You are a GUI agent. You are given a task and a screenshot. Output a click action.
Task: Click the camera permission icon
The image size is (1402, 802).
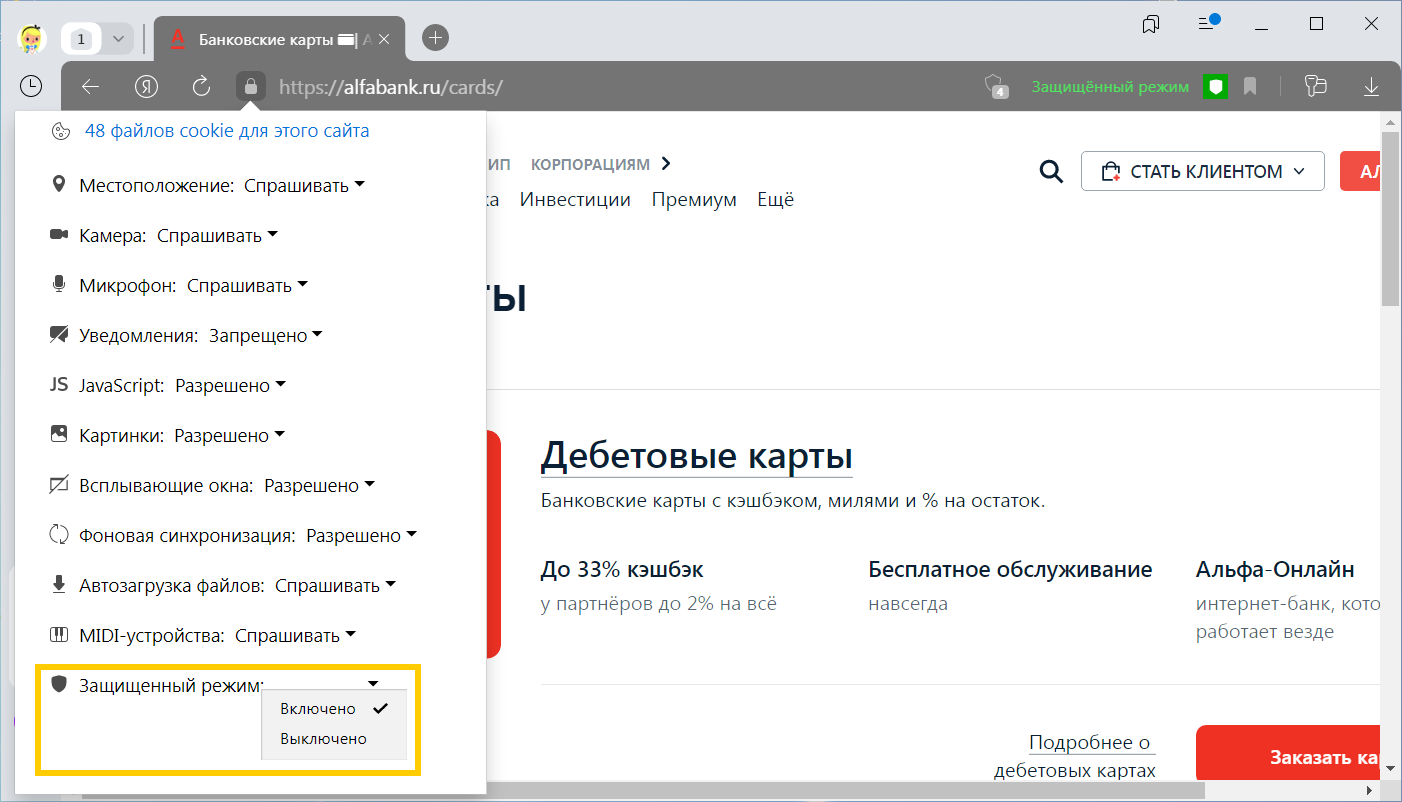(58, 235)
